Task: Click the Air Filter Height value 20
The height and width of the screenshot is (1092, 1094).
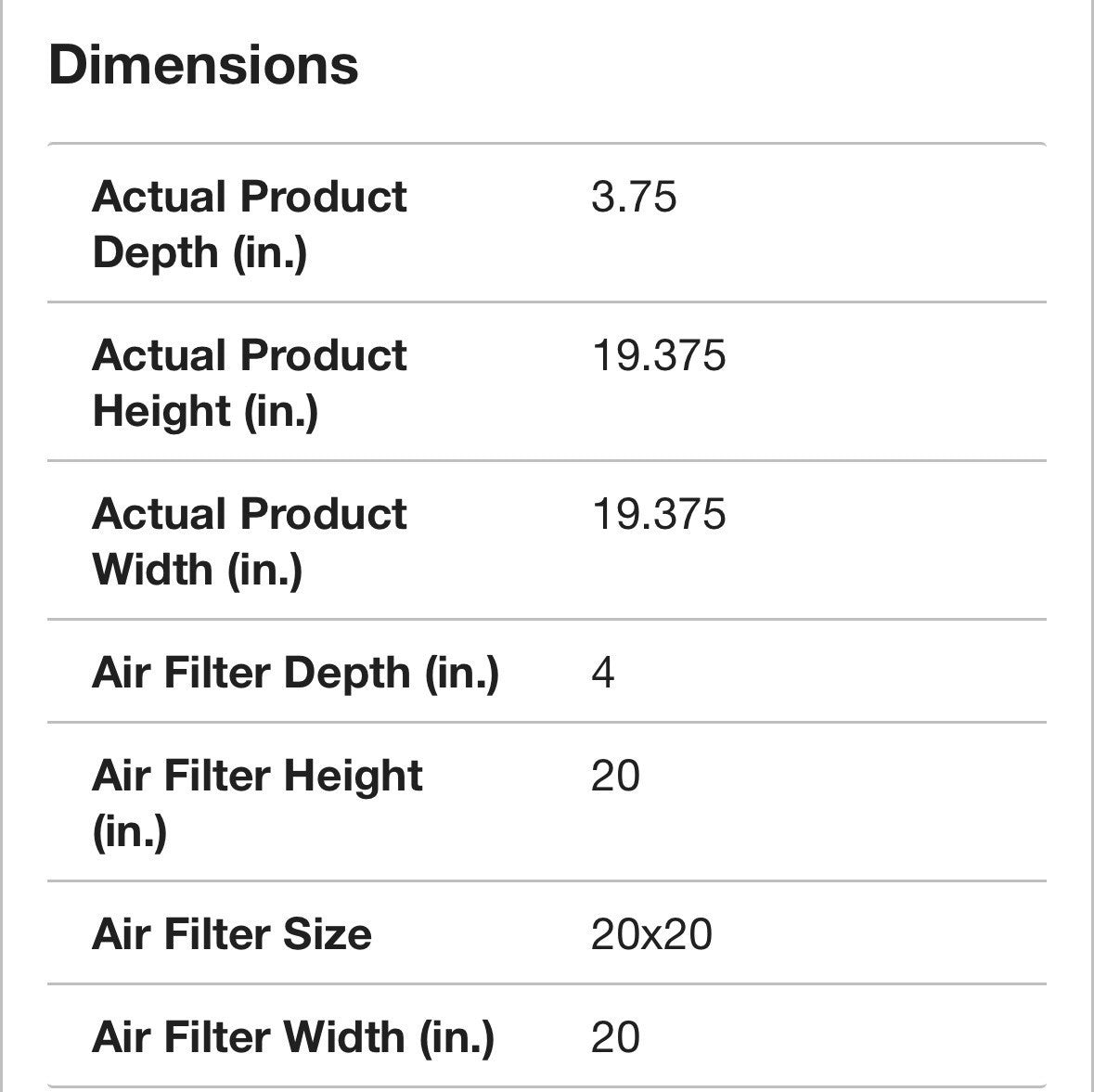Action: 615,776
